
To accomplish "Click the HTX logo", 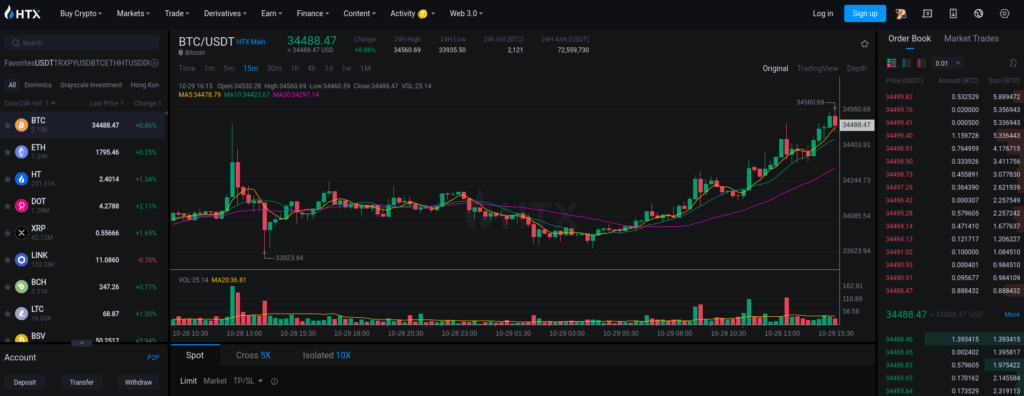I will (23, 13).
